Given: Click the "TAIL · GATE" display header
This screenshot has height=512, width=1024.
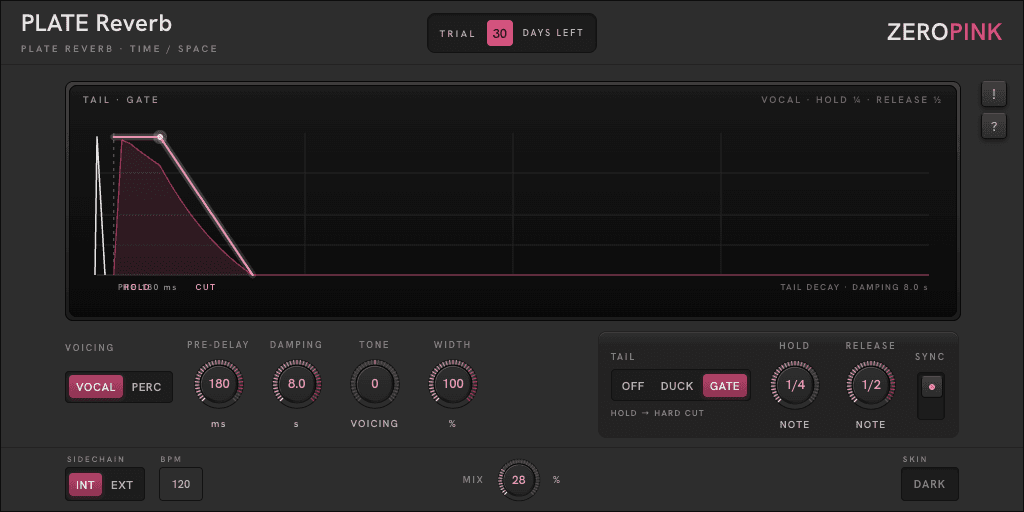Looking at the screenshot, I should point(121,100).
